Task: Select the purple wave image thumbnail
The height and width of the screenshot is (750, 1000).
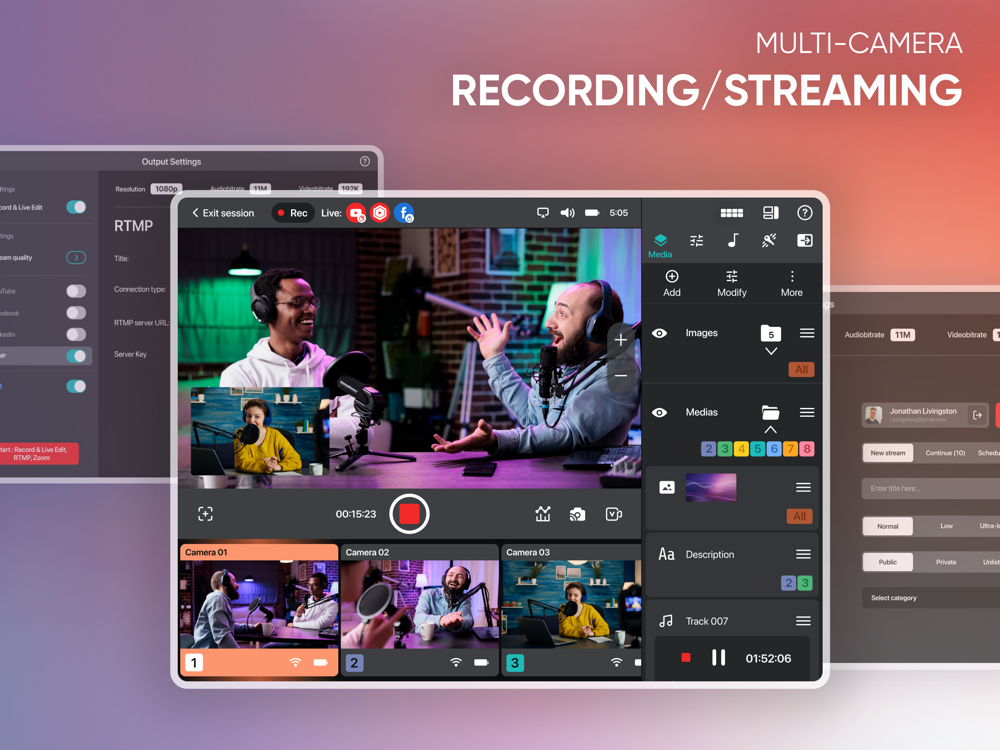Action: point(710,488)
